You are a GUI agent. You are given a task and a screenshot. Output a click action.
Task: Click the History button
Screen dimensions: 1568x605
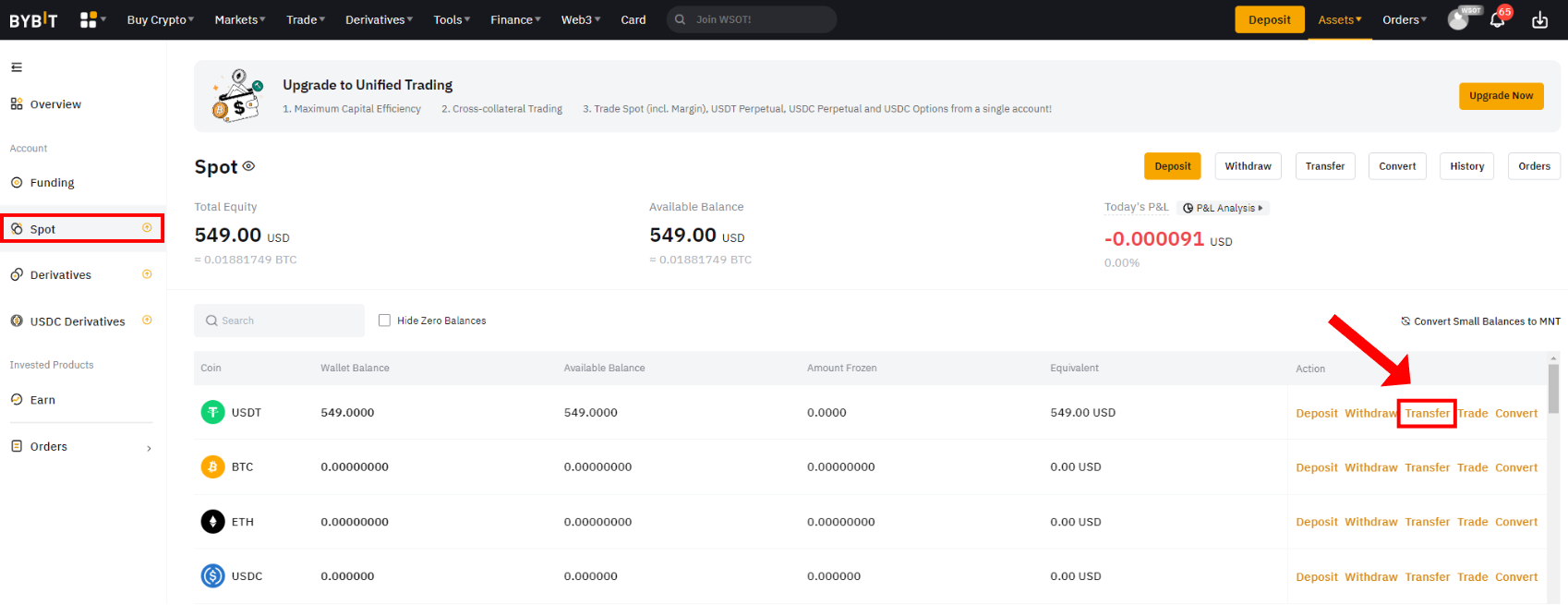(x=1466, y=166)
